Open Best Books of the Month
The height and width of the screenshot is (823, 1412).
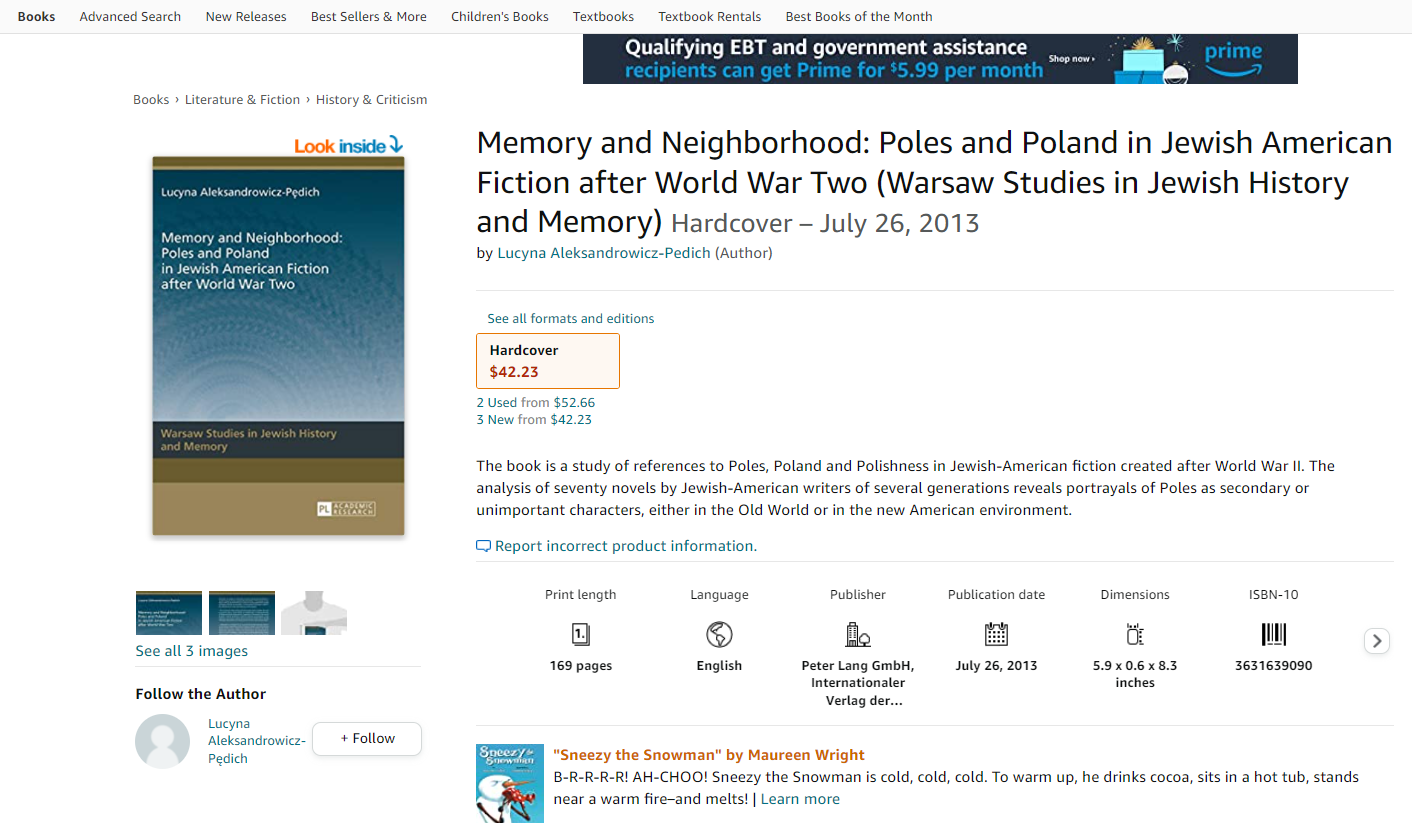pos(859,16)
